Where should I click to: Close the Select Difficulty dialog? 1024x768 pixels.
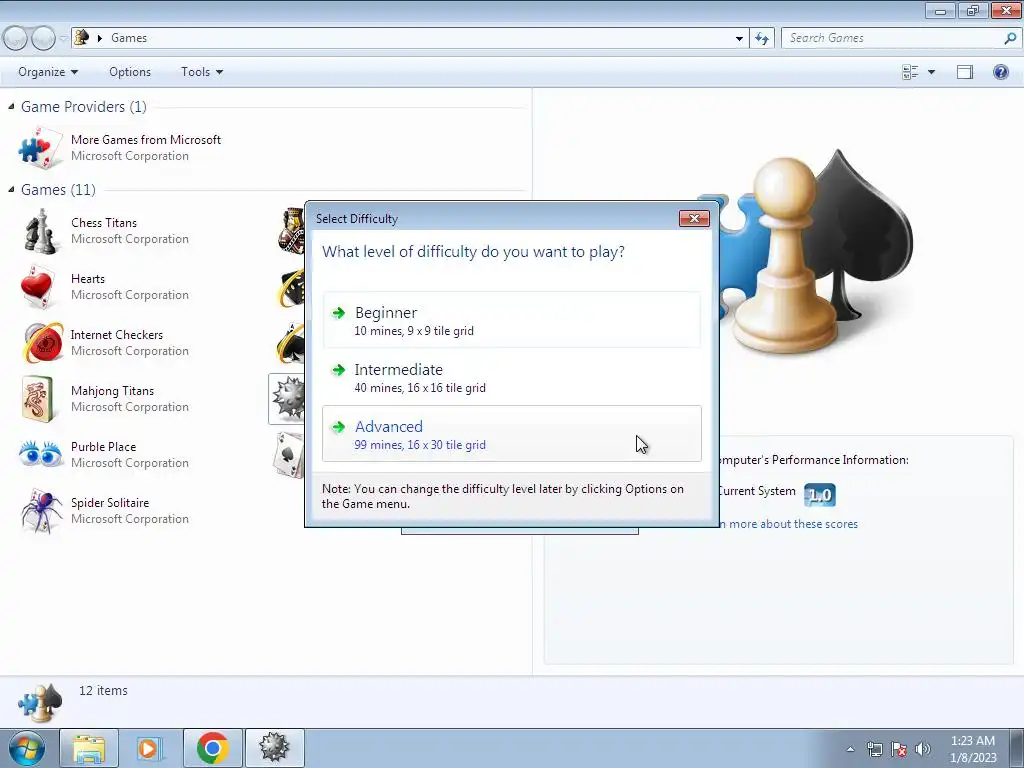coord(694,219)
